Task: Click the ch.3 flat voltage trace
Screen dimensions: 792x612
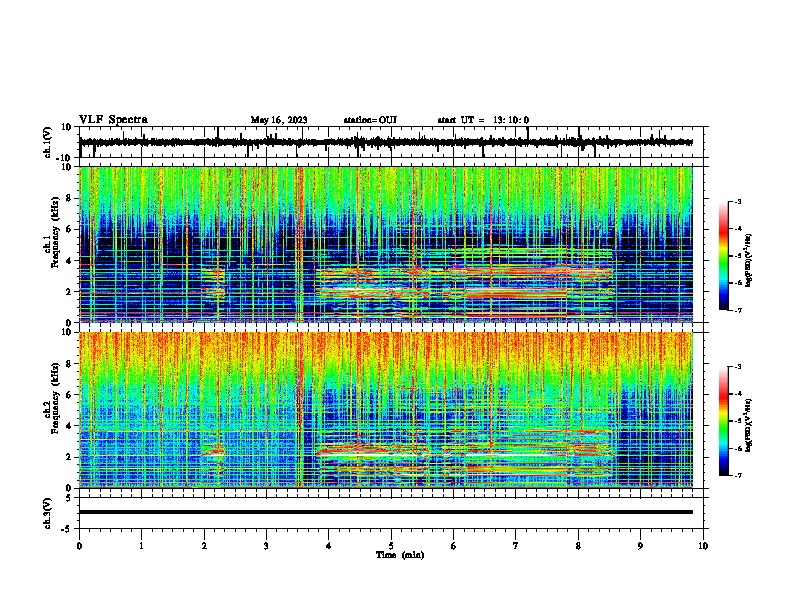Action: click(x=386, y=512)
